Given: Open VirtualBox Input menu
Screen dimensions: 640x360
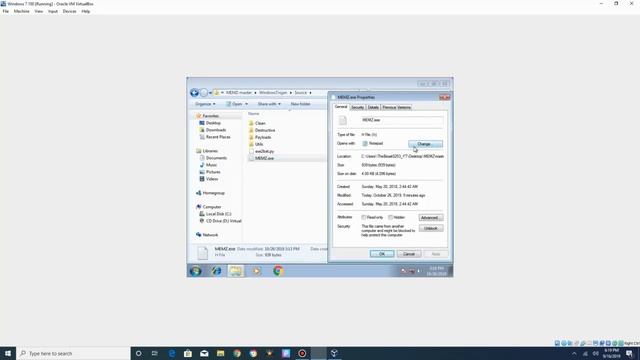Looking at the screenshot, I should coord(53,11).
